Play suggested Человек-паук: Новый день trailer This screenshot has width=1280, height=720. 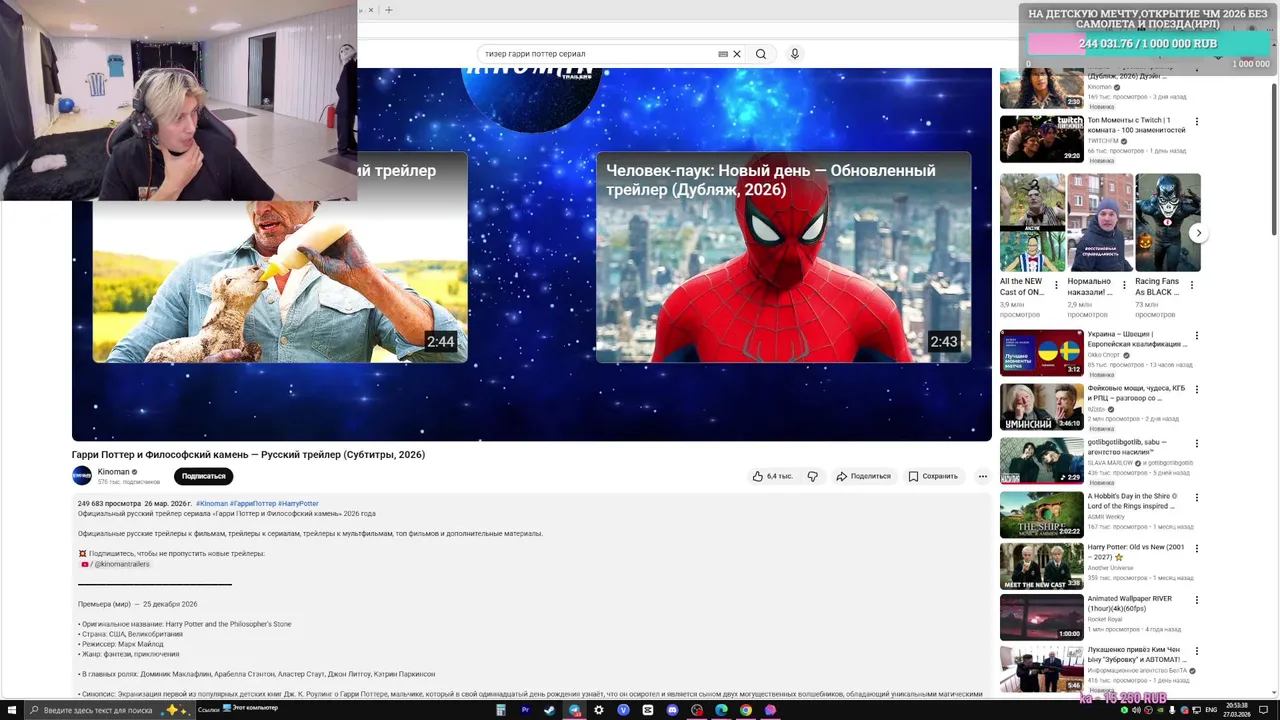click(784, 257)
